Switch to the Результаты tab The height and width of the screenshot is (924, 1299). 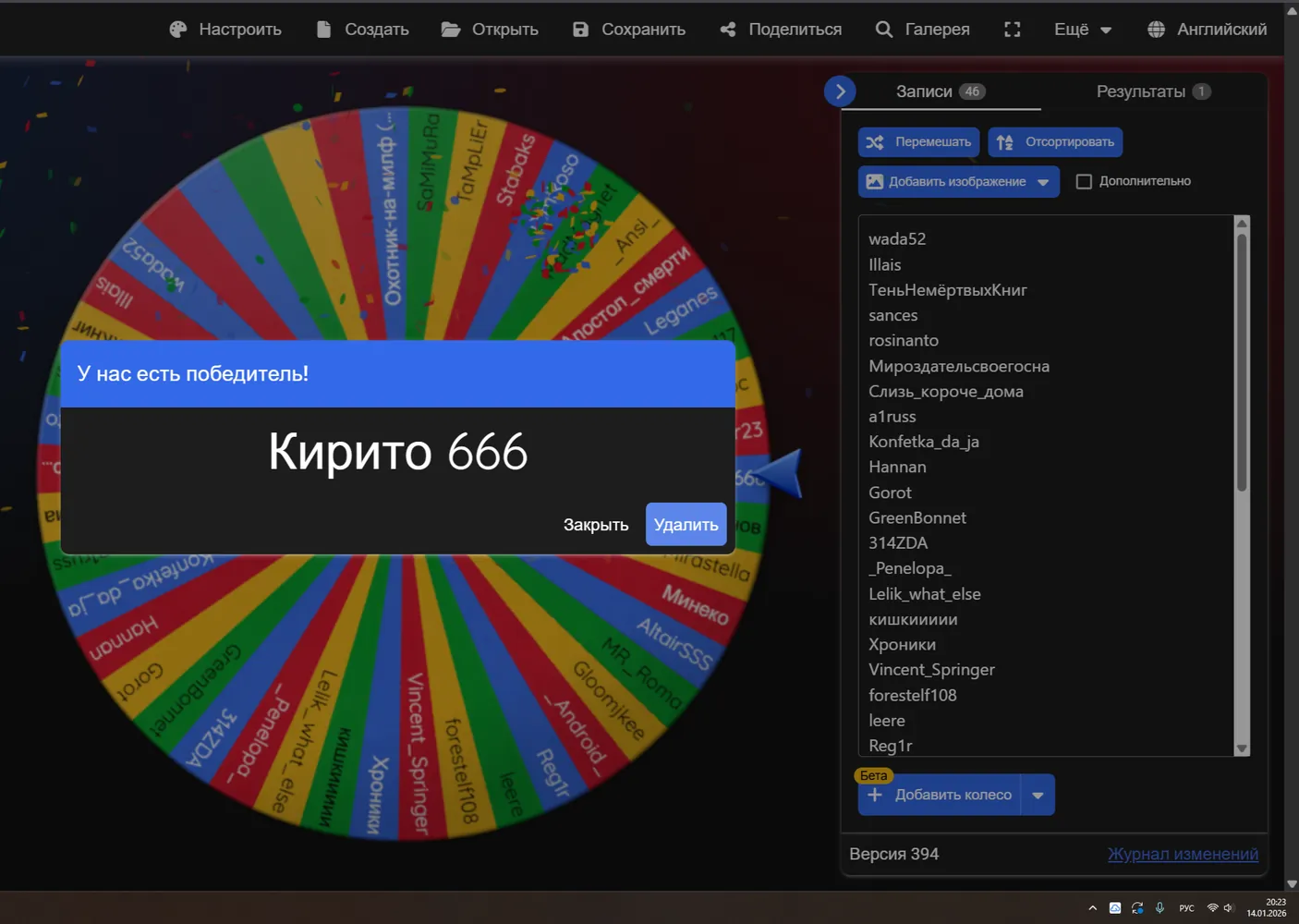tap(1153, 91)
